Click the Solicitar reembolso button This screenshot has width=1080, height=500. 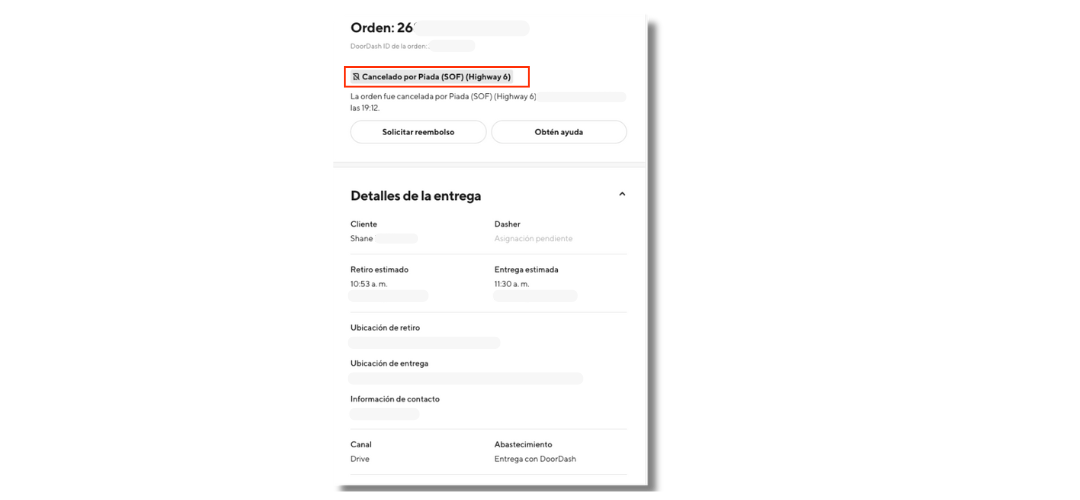[418, 132]
